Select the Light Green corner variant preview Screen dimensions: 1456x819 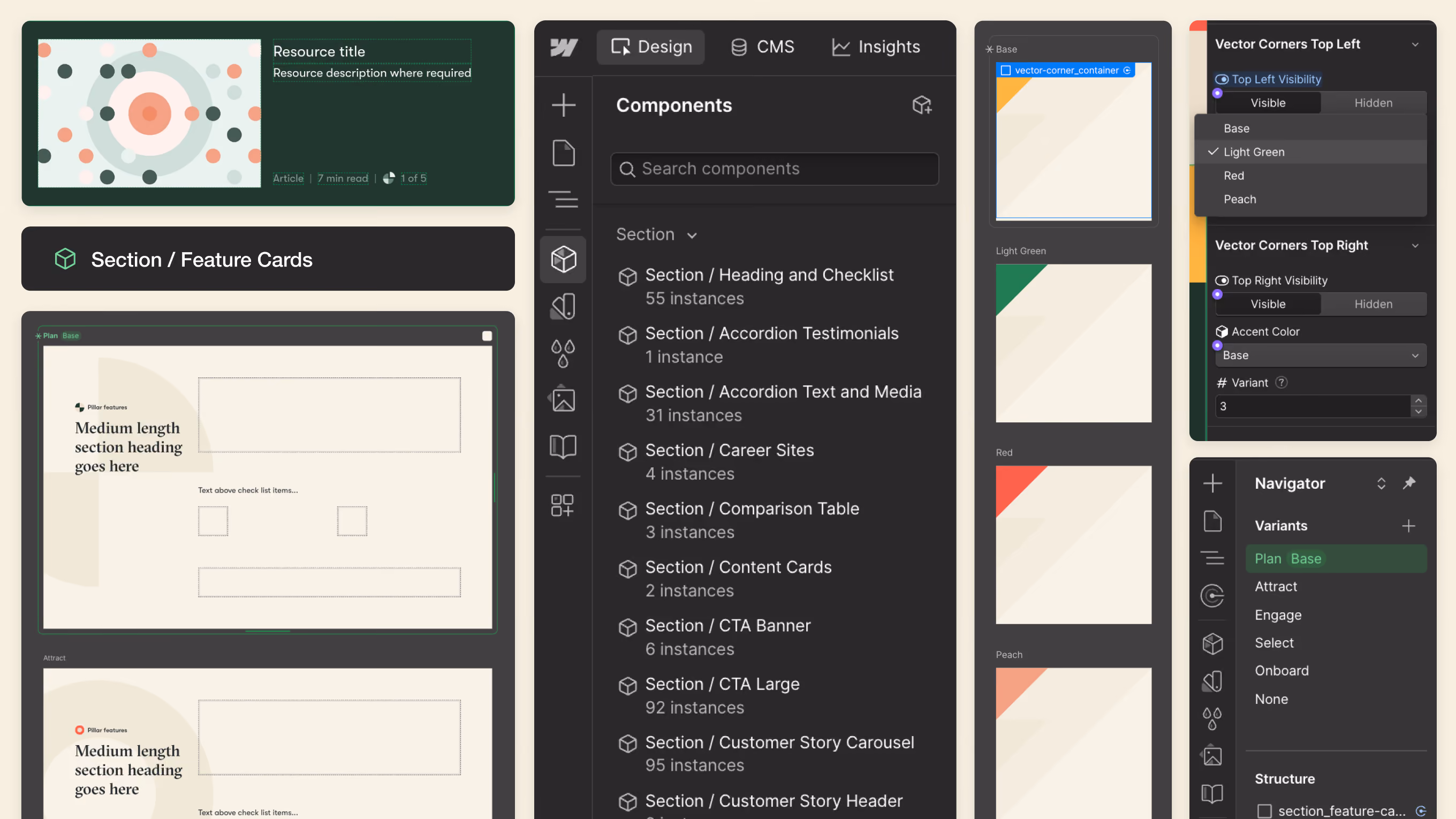pyautogui.click(x=1073, y=343)
